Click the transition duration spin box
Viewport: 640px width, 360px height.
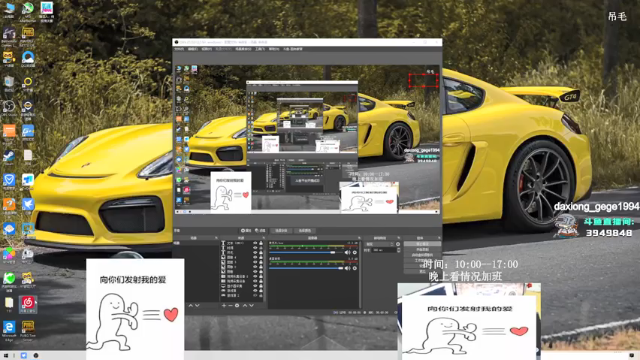[x=387, y=250]
